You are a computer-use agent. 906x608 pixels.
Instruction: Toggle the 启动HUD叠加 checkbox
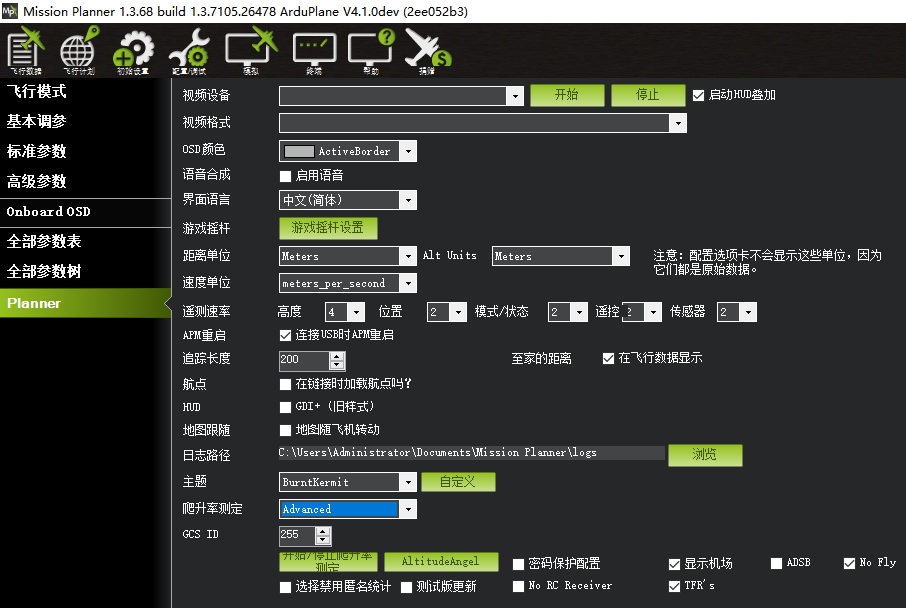pyautogui.click(x=699, y=95)
